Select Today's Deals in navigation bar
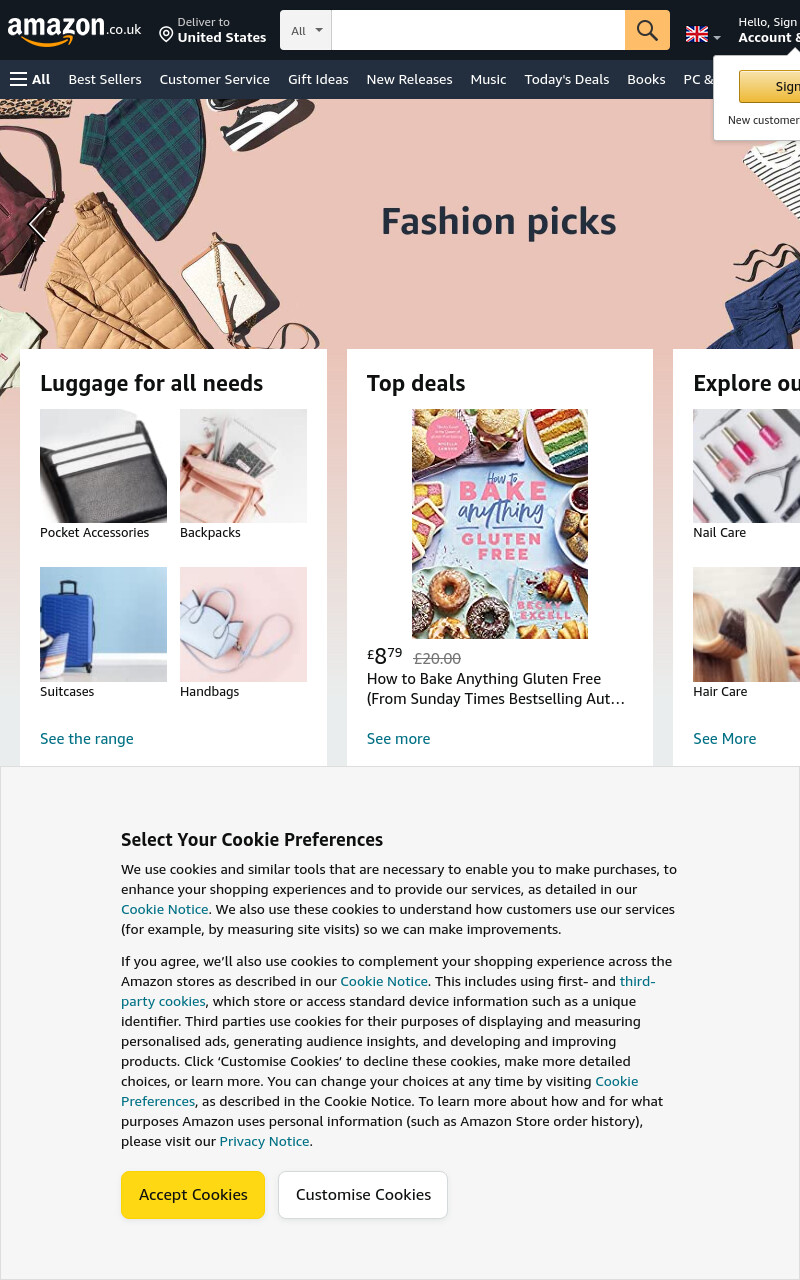Image resolution: width=800 pixels, height=1280 pixels. pyautogui.click(x=567, y=79)
